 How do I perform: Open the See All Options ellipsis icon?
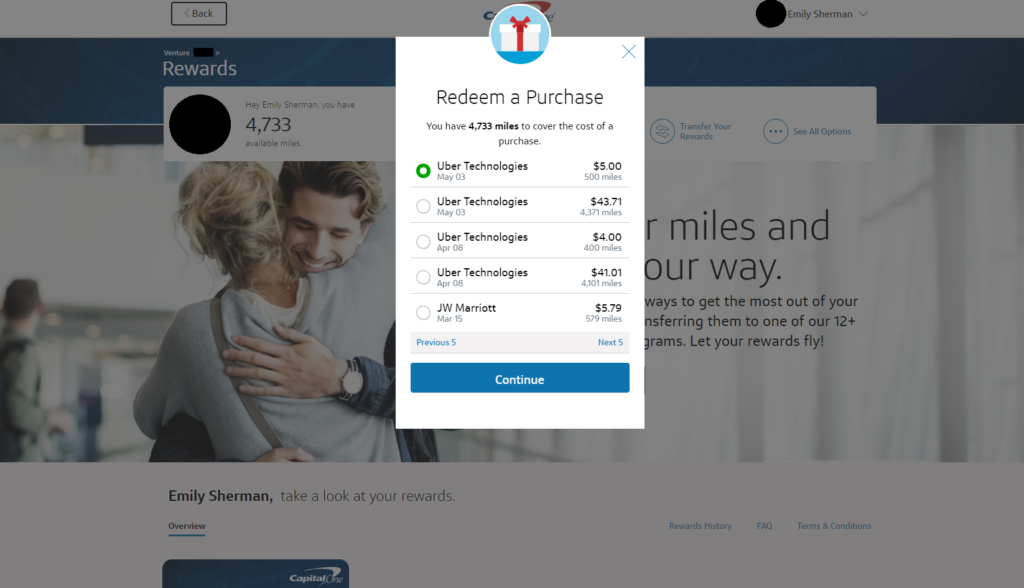(775, 131)
